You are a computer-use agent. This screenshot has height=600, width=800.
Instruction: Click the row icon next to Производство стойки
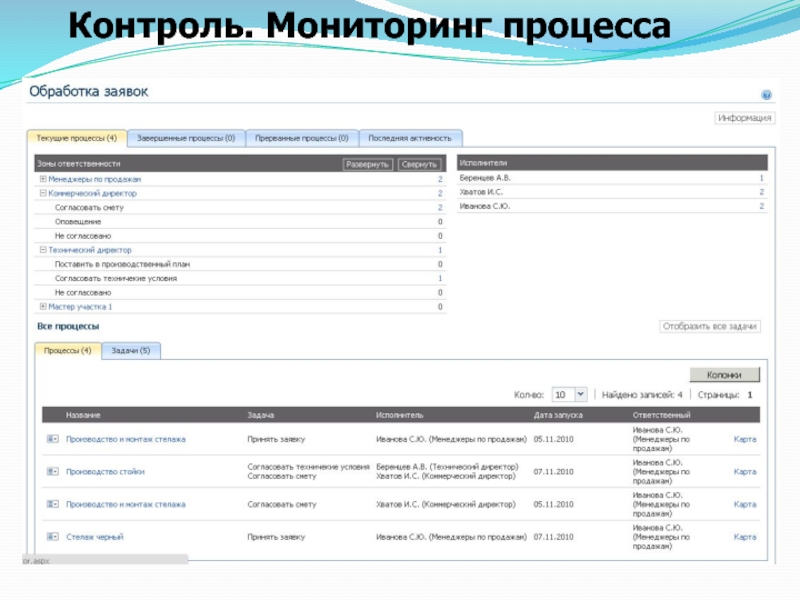pos(52,471)
